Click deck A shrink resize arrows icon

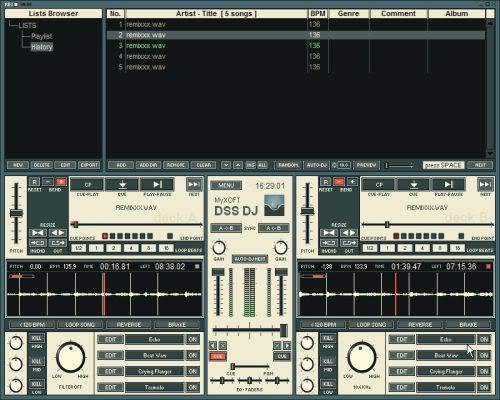point(38,233)
